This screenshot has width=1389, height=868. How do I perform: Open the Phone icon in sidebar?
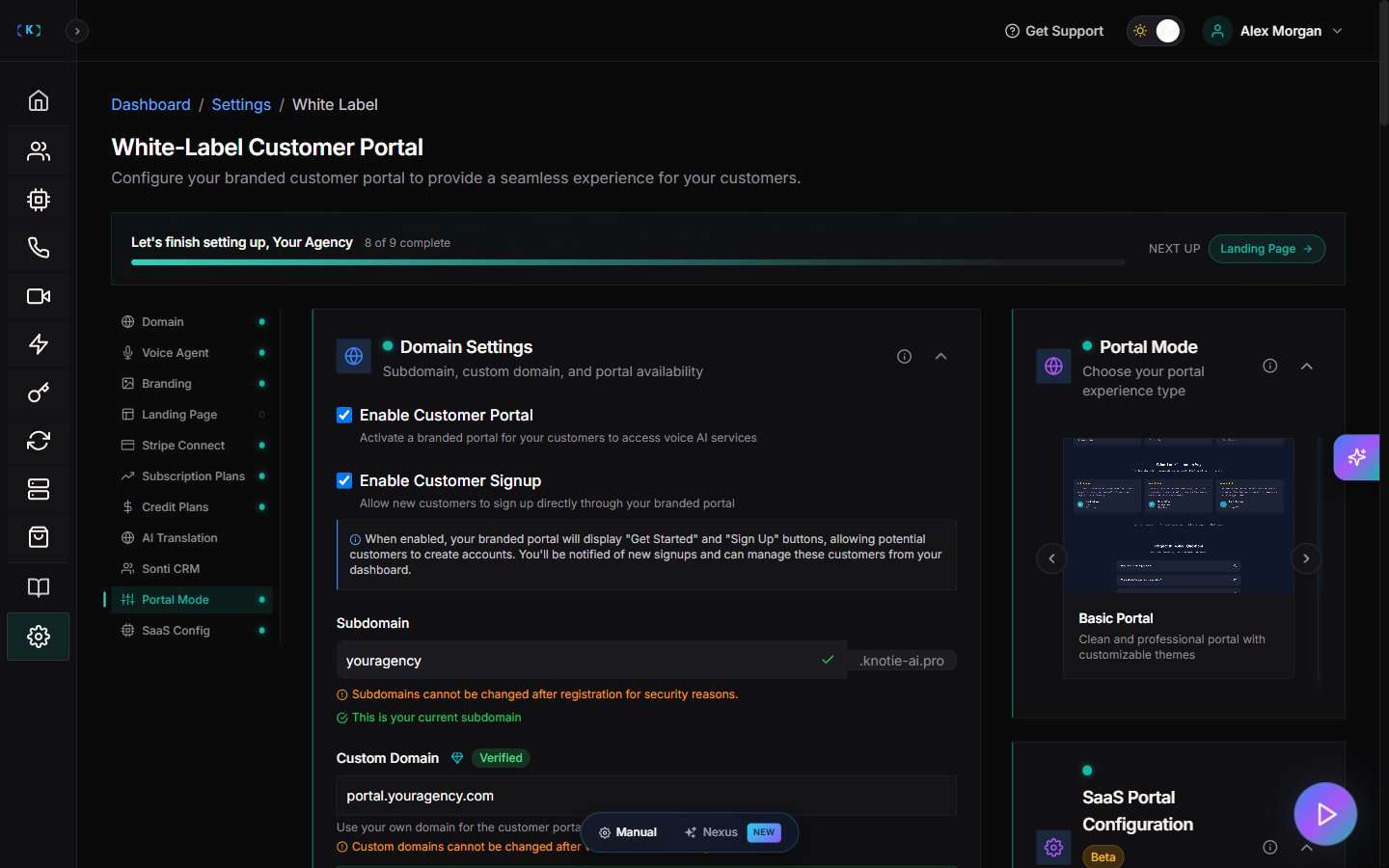39,248
